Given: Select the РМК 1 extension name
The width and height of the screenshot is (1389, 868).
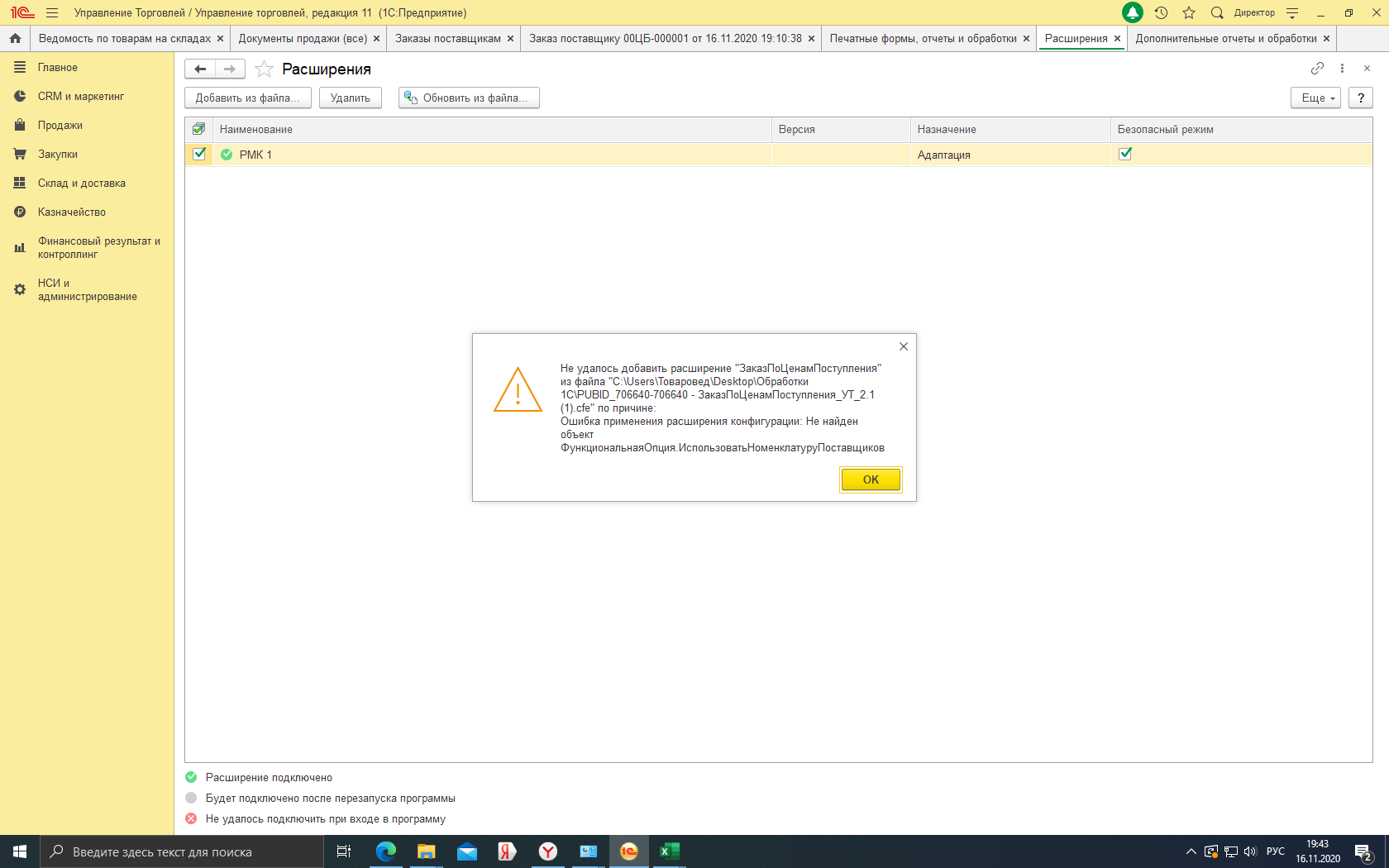Looking at the screenshot, I should coord(255,155).
